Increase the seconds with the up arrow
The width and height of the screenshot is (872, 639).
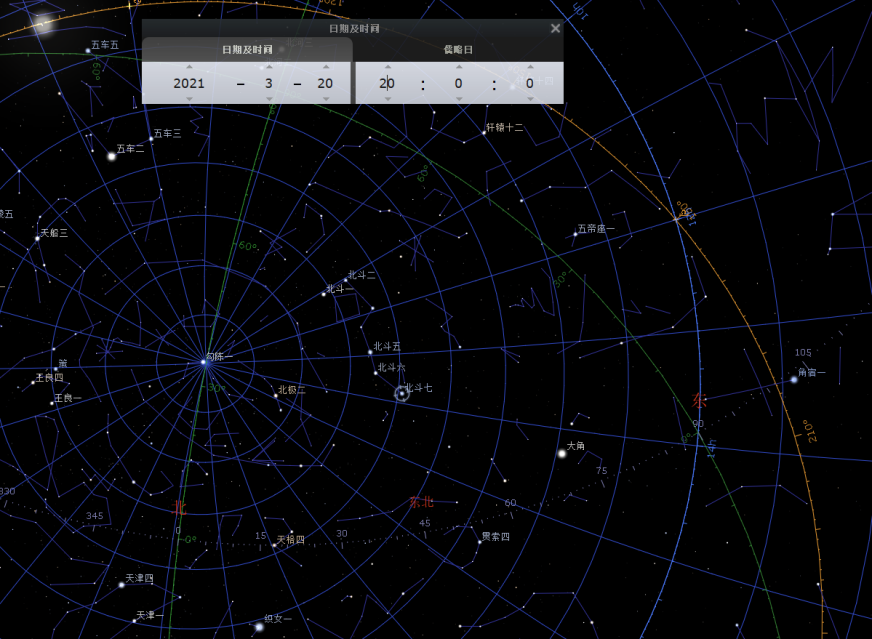pos(530,67)
